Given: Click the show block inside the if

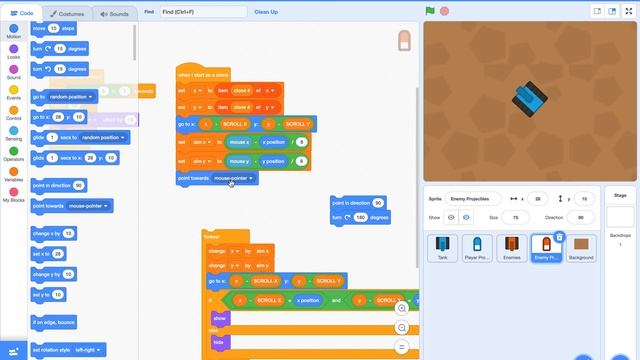Looking at the screenshot, I should (x=220, y=318).
